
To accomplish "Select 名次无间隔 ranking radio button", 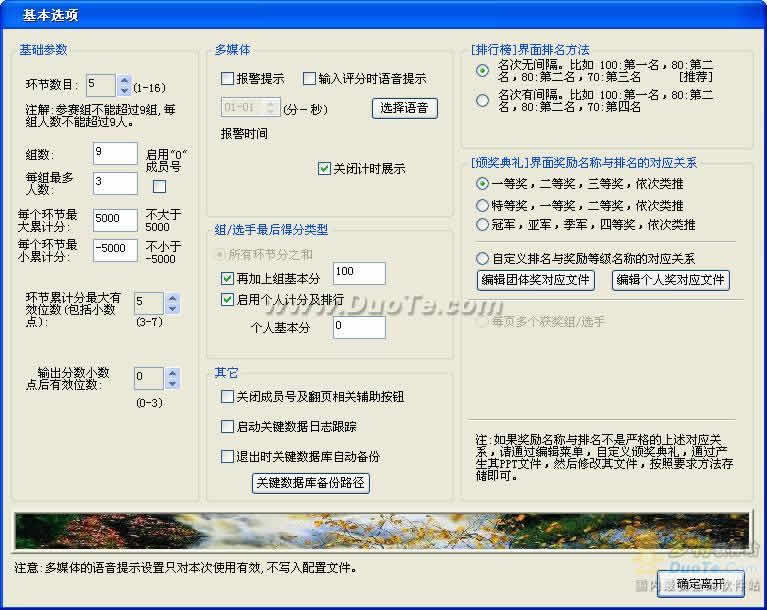I will coord(482,71).
